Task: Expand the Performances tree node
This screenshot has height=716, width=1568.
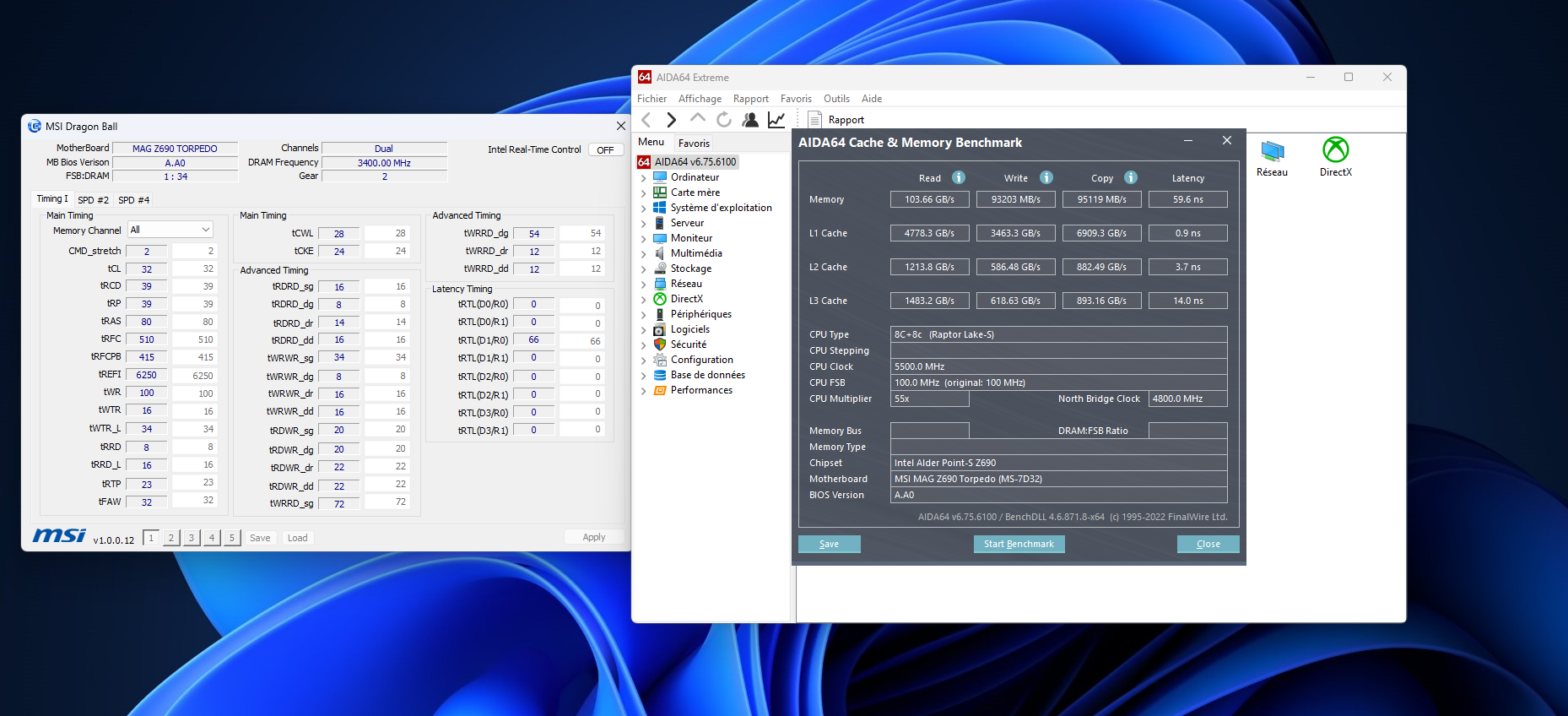Action: [x=644, y=391]
